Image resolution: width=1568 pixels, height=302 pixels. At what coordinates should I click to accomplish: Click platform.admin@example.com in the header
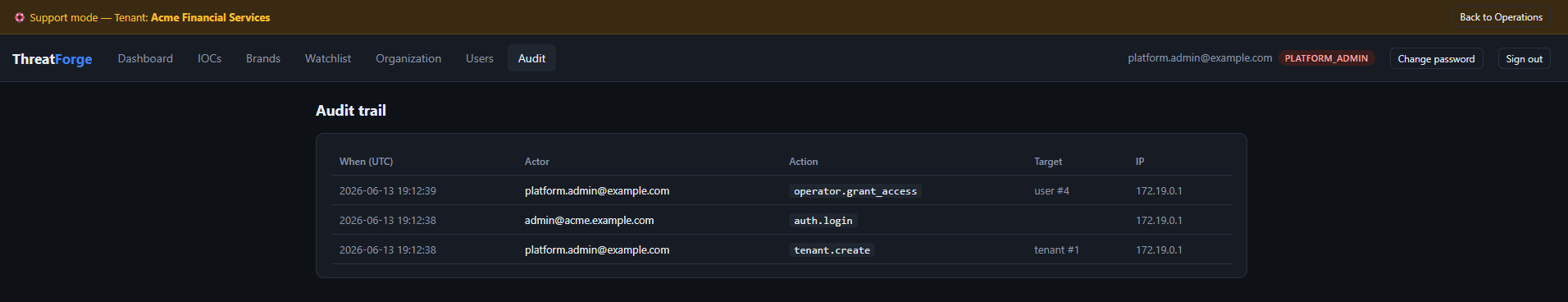pyautogui.click(x=1200, y=58)
